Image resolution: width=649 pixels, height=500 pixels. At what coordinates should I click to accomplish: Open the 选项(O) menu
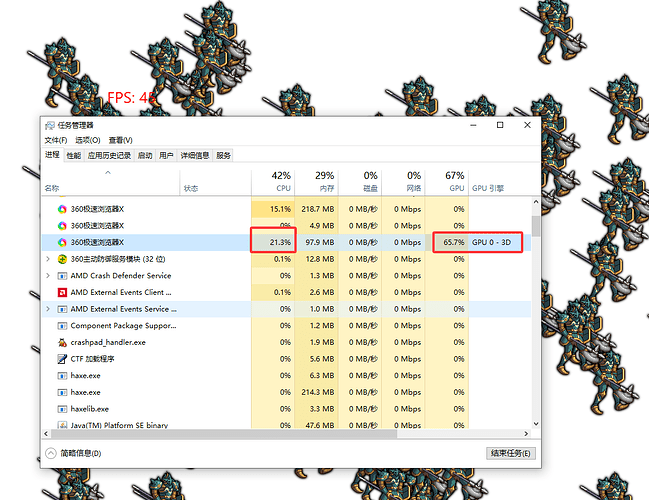click(x=88, y=140)
